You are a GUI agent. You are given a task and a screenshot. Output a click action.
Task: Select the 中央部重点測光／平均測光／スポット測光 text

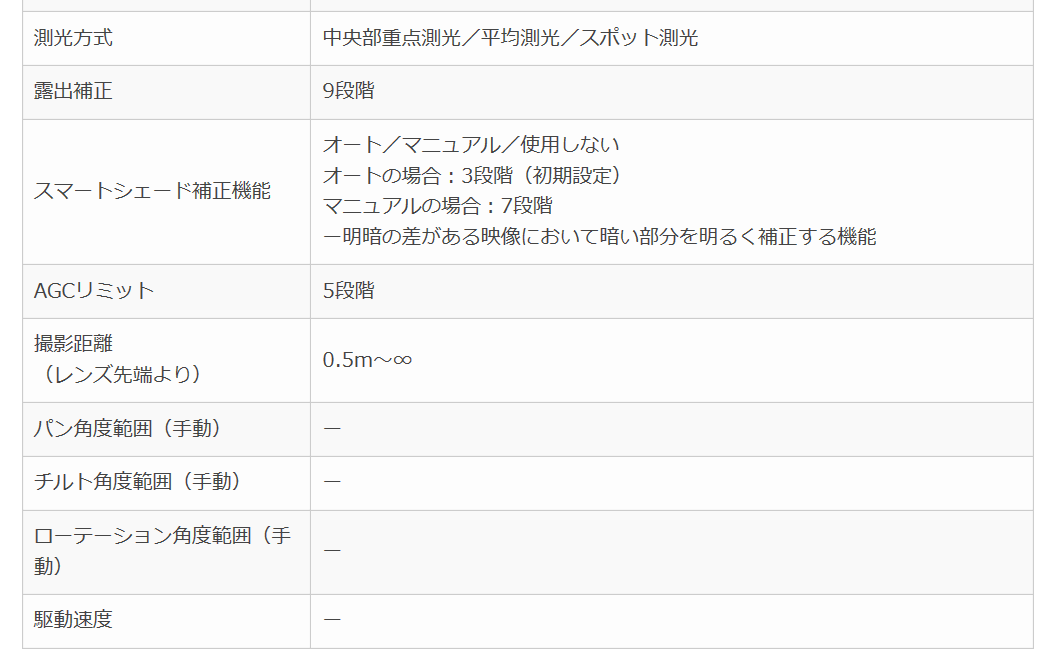click(x=510, y=38)
